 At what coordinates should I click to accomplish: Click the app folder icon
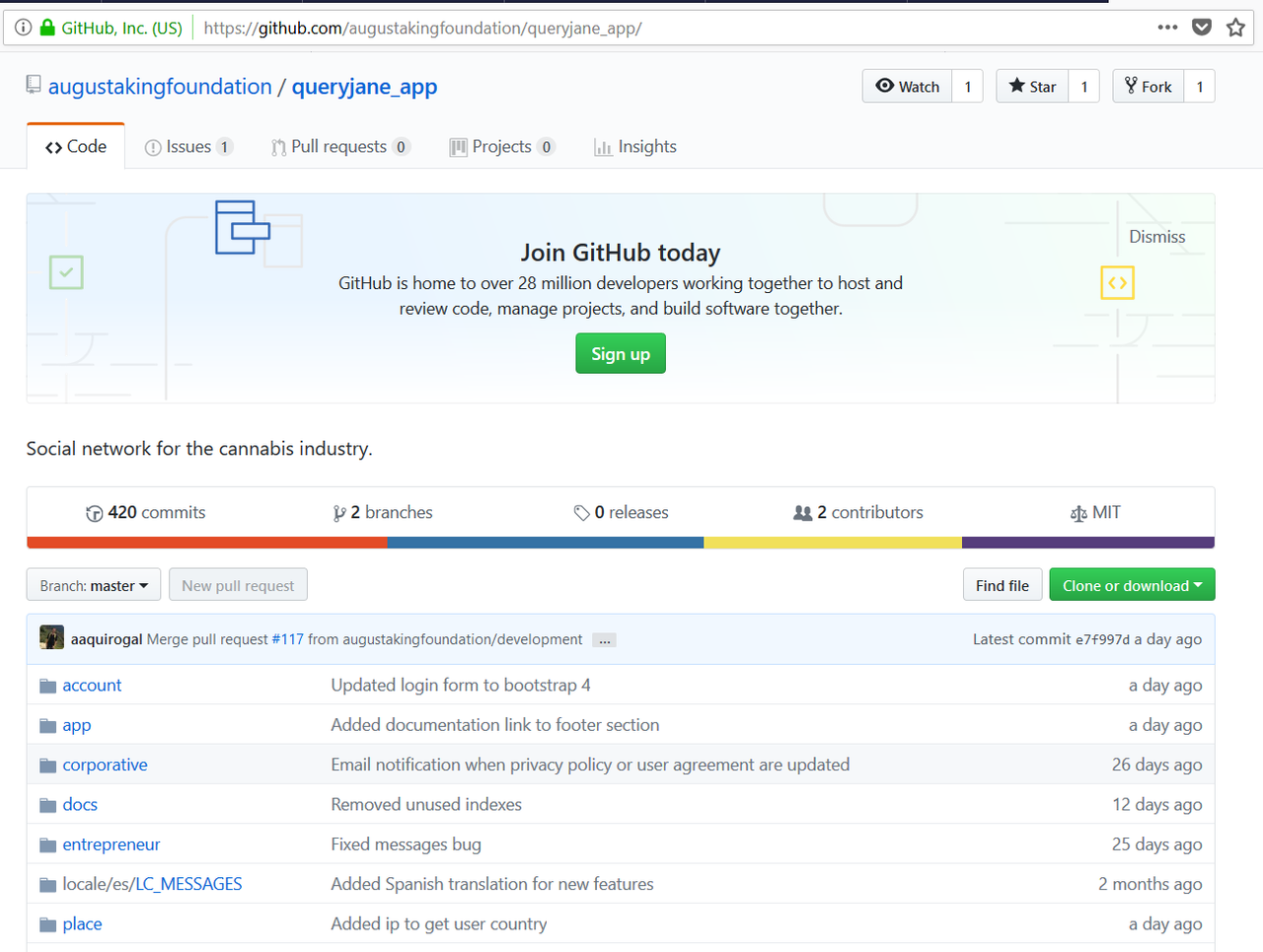pos(47,726)
